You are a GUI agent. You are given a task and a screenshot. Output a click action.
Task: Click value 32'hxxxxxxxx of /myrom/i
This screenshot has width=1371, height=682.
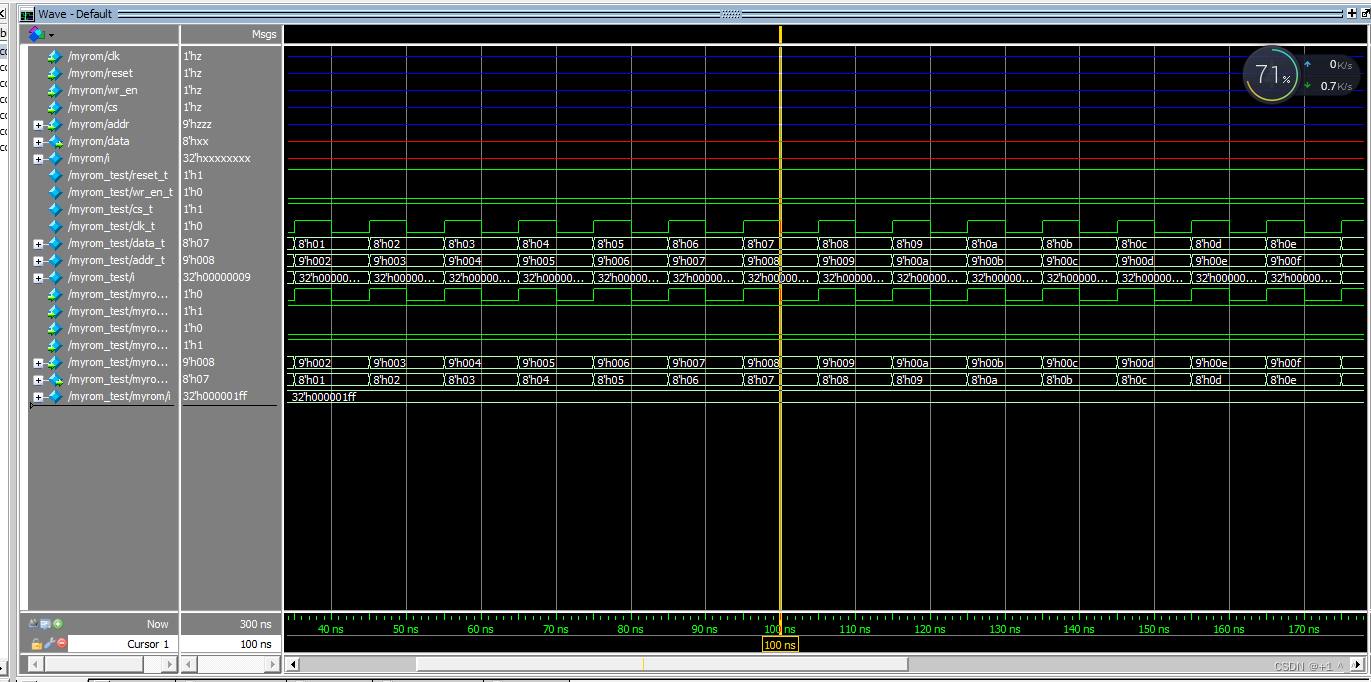[217, 158]
